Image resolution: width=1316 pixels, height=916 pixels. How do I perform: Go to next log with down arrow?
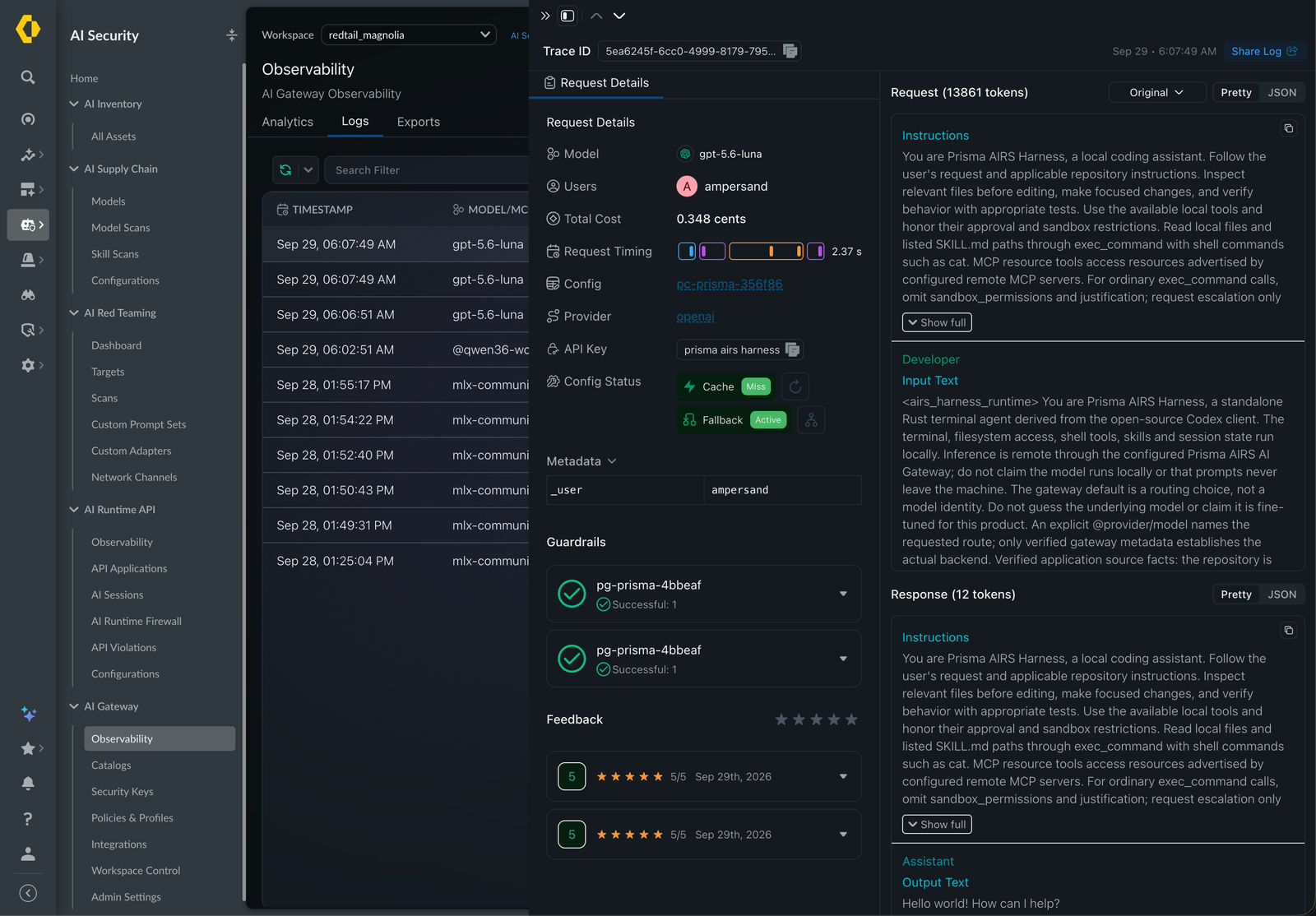619,16
